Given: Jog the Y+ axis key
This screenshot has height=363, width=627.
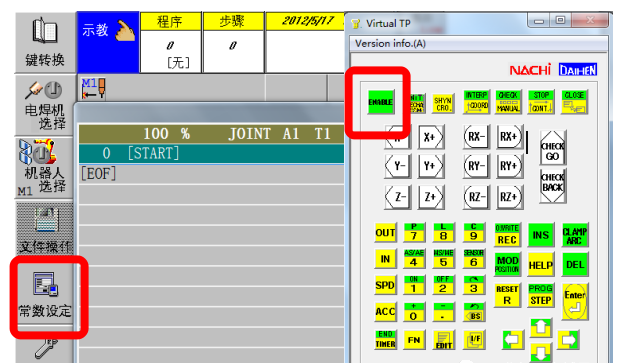Looking at the screenshot, I should [x=431, y=166].
